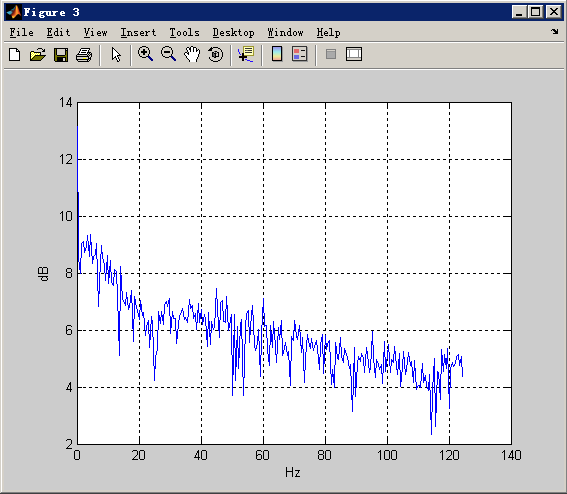The image size is (567, 494).
Task: Save the figure using floppy icon
Action: click(61, 55)
